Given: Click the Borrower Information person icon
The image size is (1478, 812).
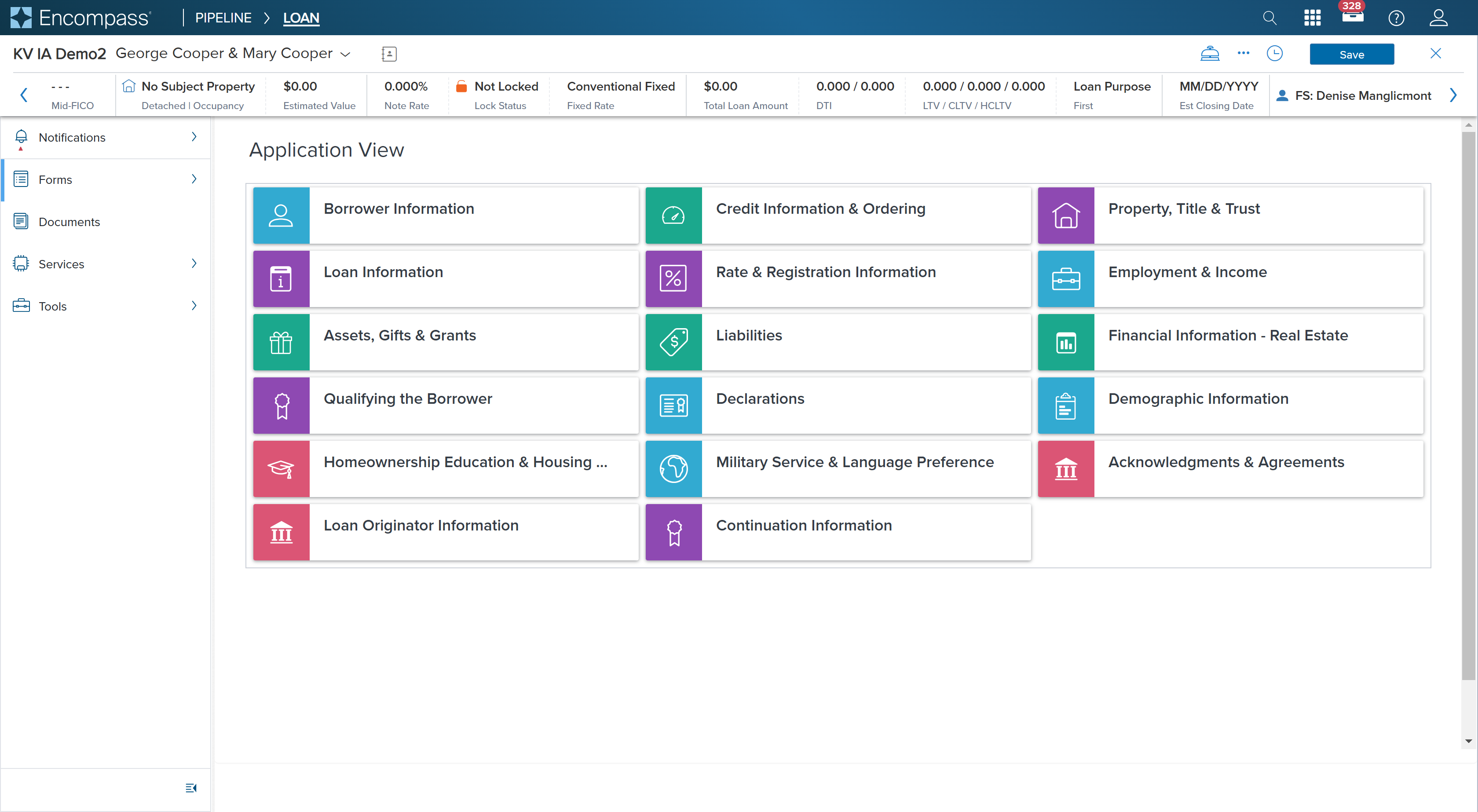Looking at the screenshot, I should [281, 216].
